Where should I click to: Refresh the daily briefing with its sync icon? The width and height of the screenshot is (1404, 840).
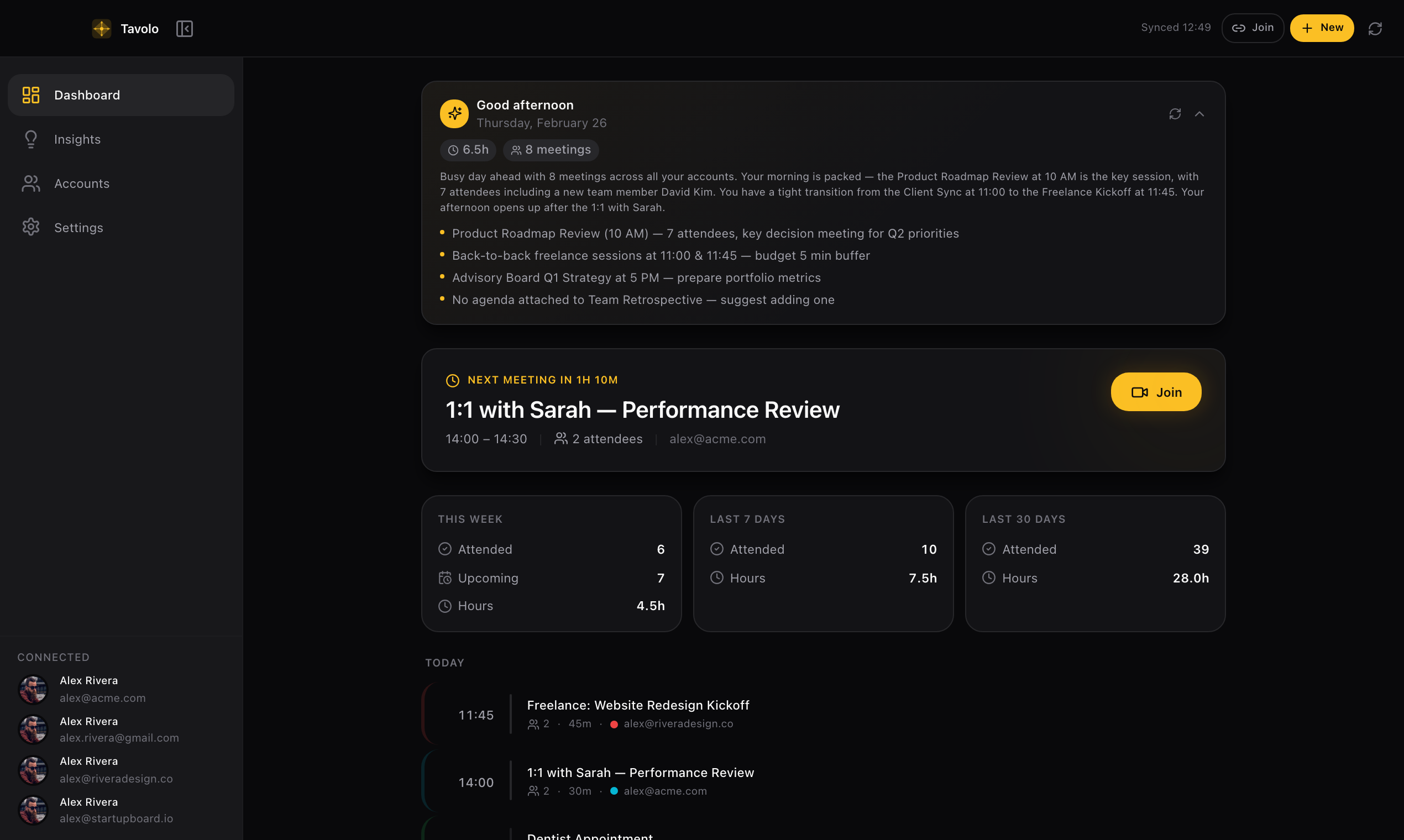coord(1175,114)
